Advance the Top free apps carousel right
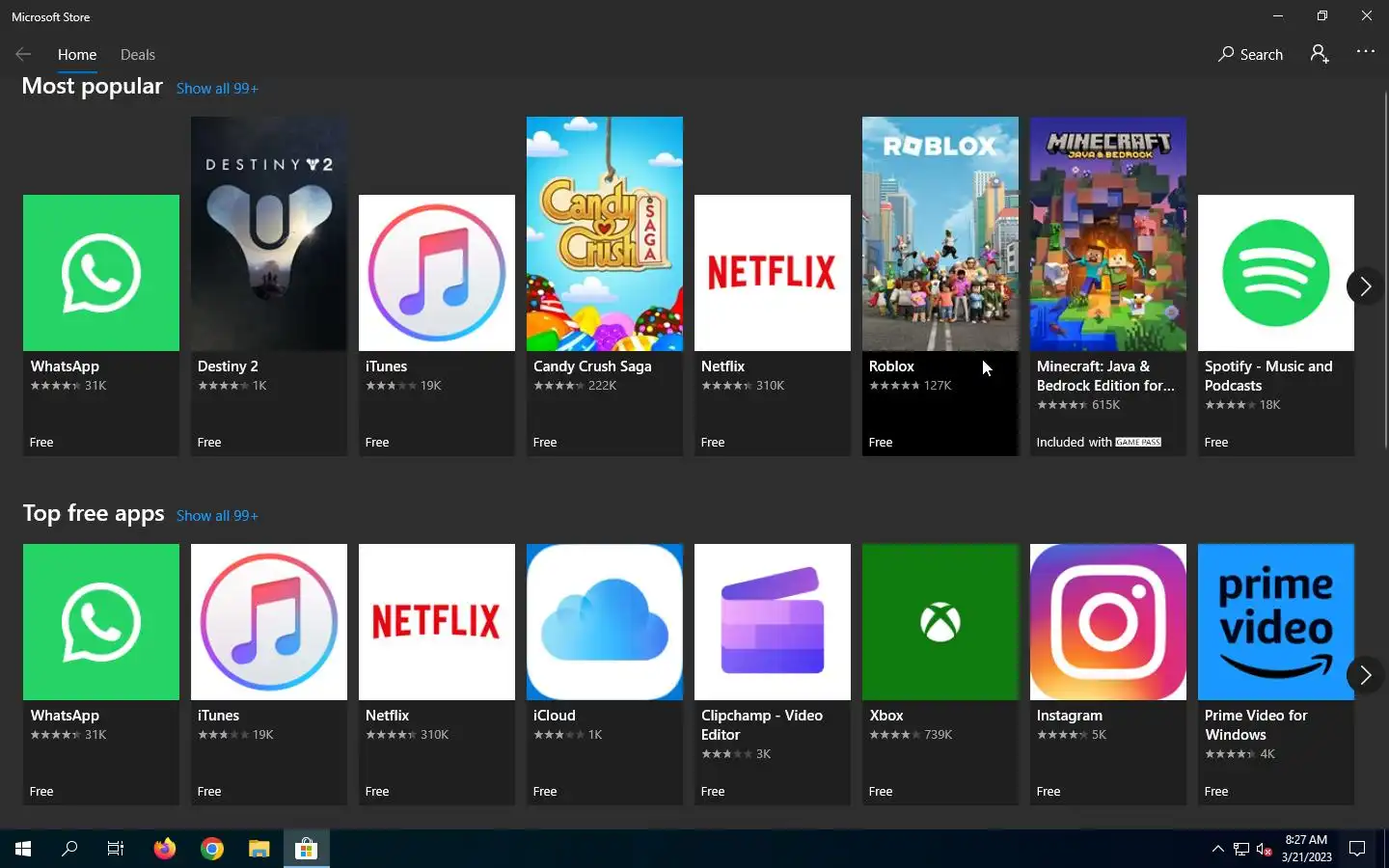 coord(1365,675)
